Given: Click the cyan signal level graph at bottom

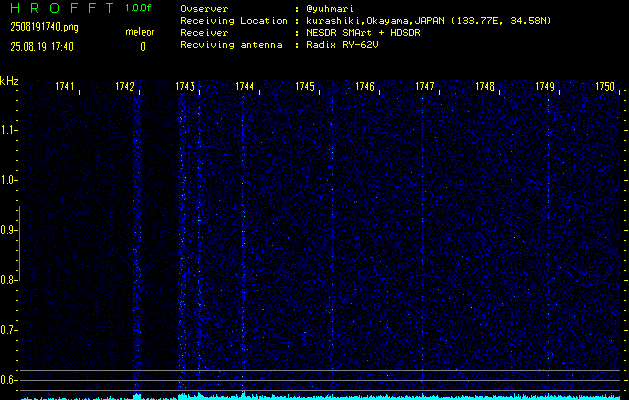Looking at the screenshot, I should coord(321,396).
